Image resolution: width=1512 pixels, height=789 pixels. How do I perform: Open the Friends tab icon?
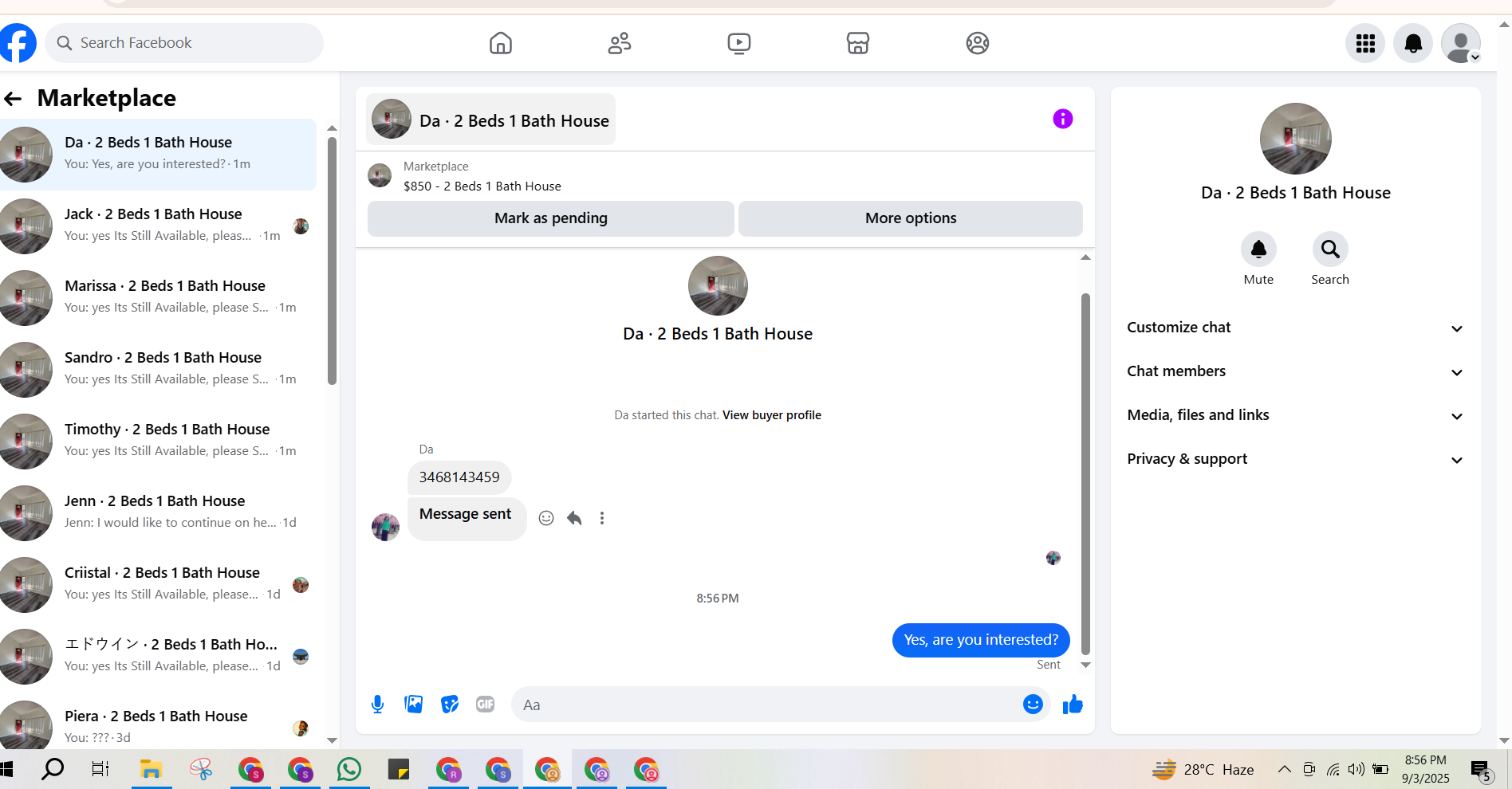click(620, 43)
